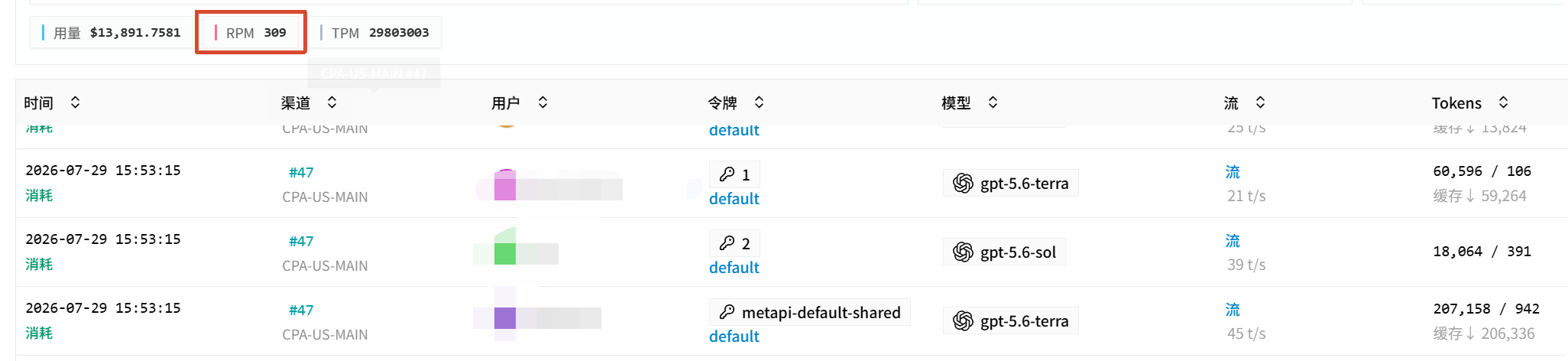Click the purple user avatar in last row

click(x=505, y=317)
